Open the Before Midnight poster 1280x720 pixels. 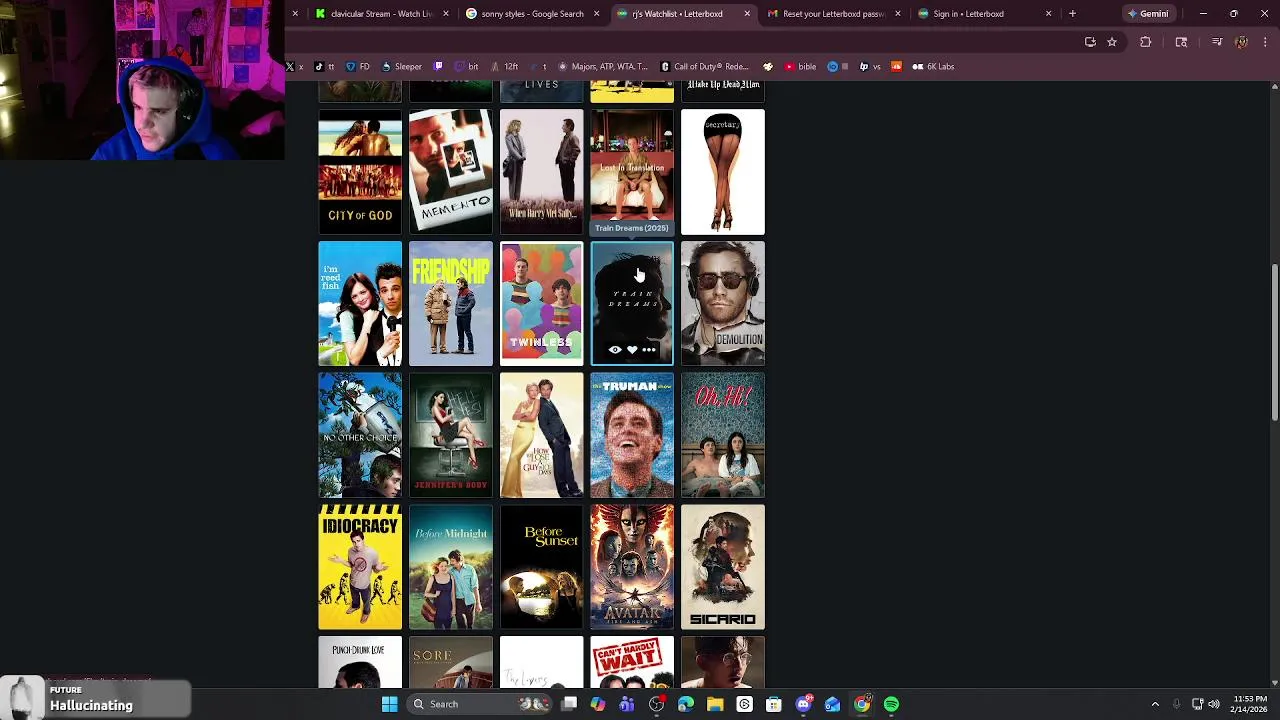point(451,567)
